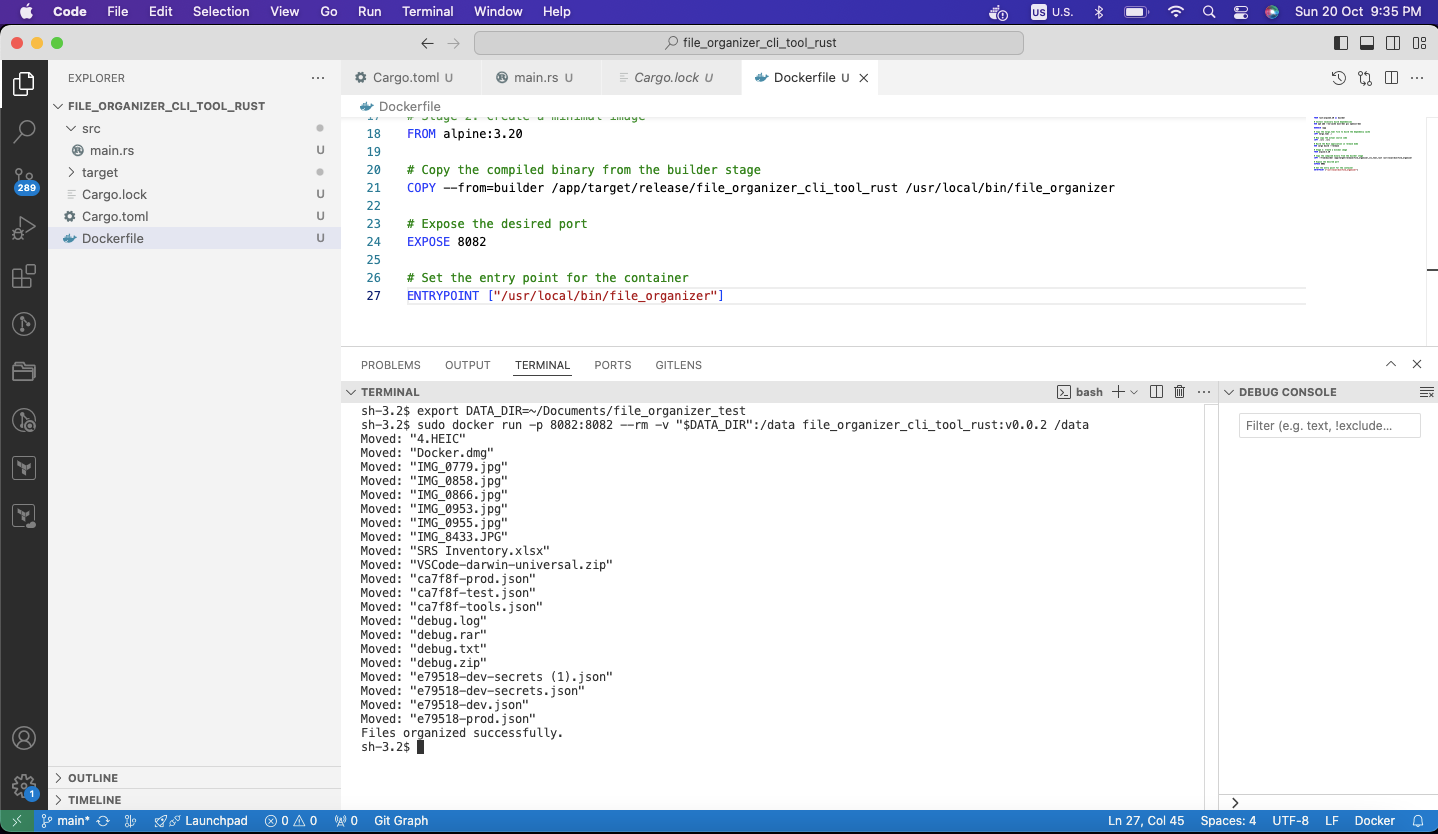The height and width of the screenshot is (834, 1438).
Task: Open Git Graph from status bar
Action: [x=401, y=821]
